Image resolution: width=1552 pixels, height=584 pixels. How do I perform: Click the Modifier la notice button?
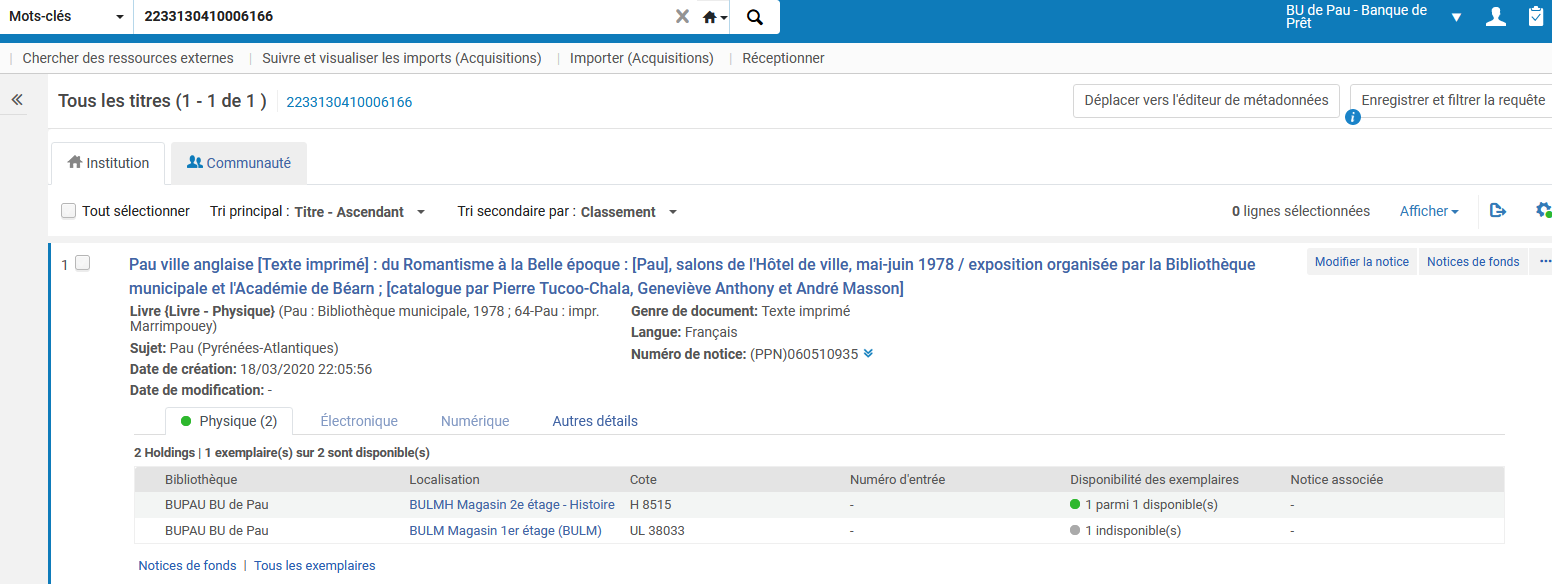coord(1361,262)
